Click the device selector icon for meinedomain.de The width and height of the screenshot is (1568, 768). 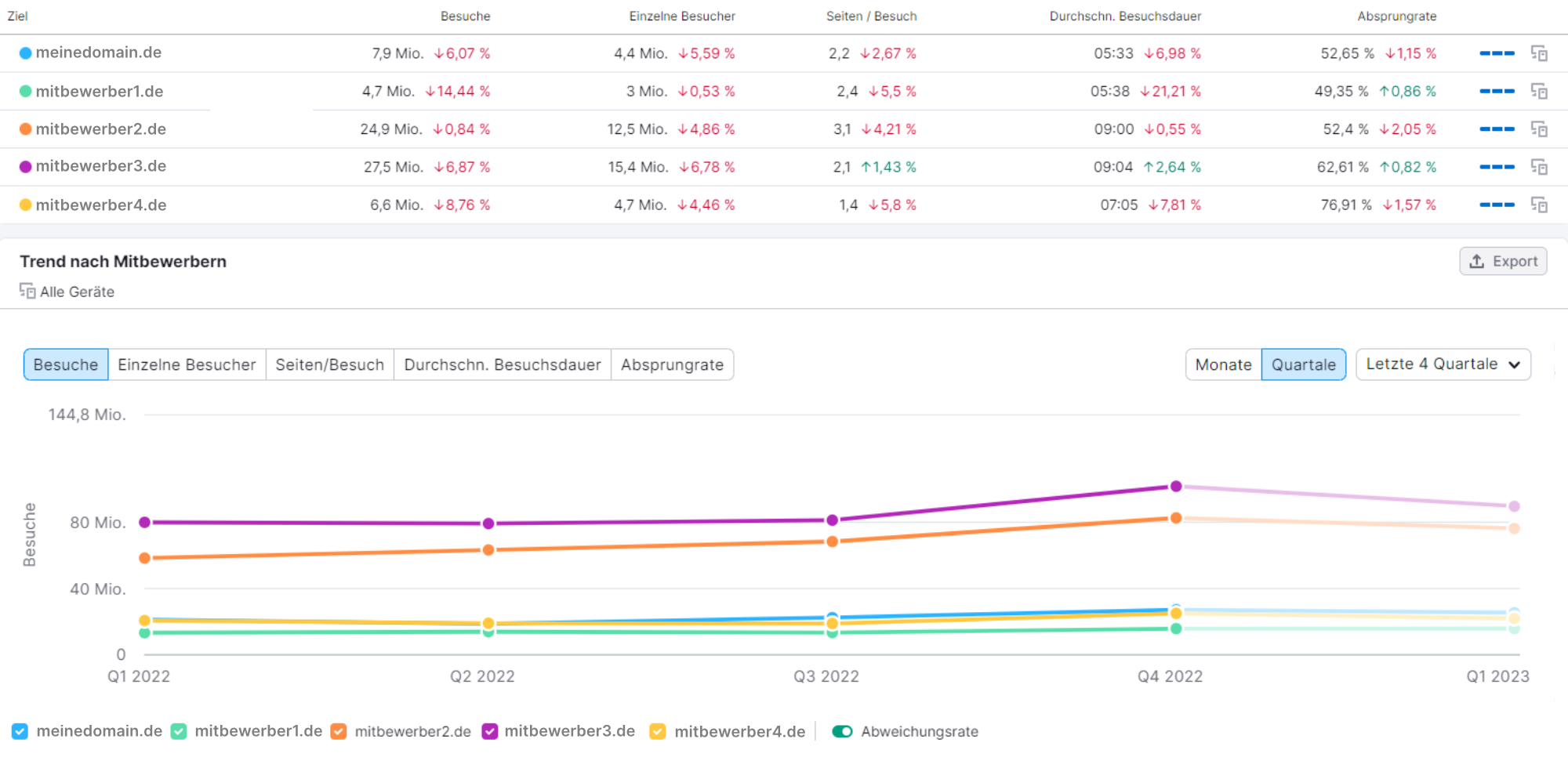(x=1540, y=53)
